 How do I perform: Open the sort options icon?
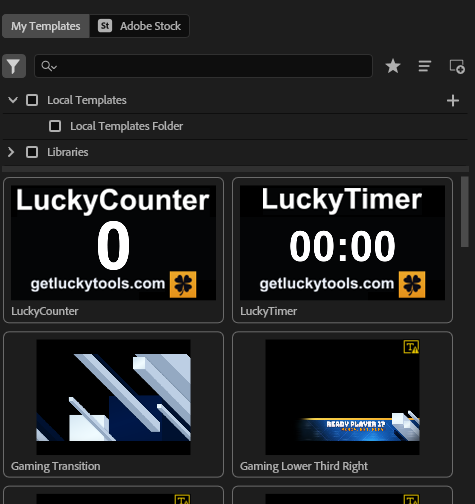tap(425, 66)
